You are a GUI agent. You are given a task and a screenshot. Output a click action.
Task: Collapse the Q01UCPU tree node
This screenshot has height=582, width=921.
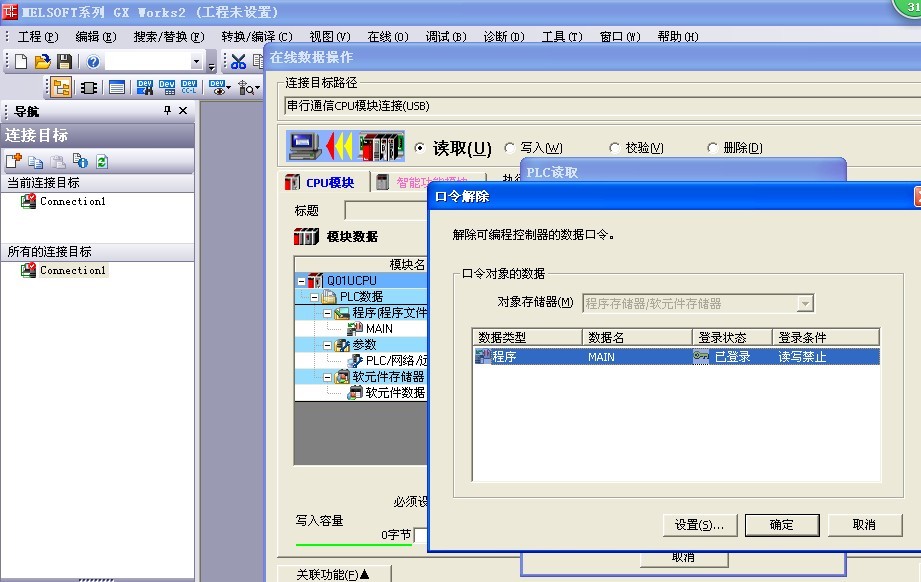[301, 281]
